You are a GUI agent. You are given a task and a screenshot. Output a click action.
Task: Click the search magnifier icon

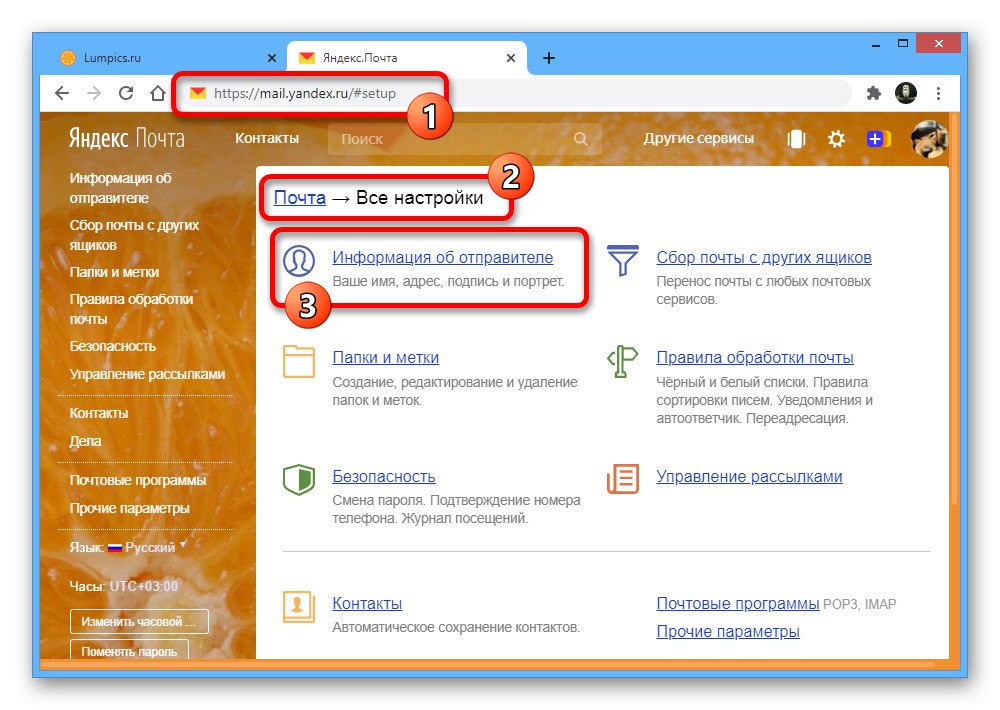tap(580, 138)
